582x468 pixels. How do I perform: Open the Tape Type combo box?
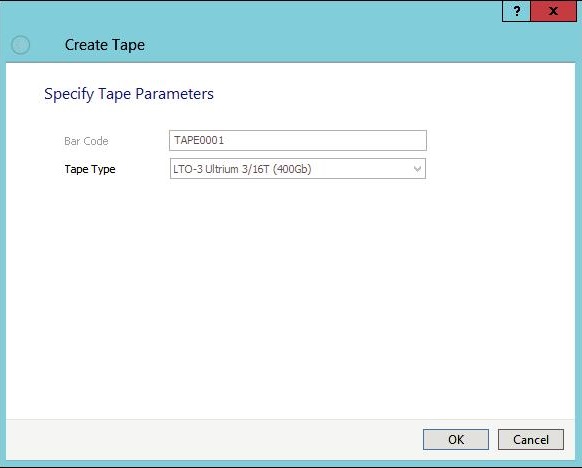[x=298, y=169]
